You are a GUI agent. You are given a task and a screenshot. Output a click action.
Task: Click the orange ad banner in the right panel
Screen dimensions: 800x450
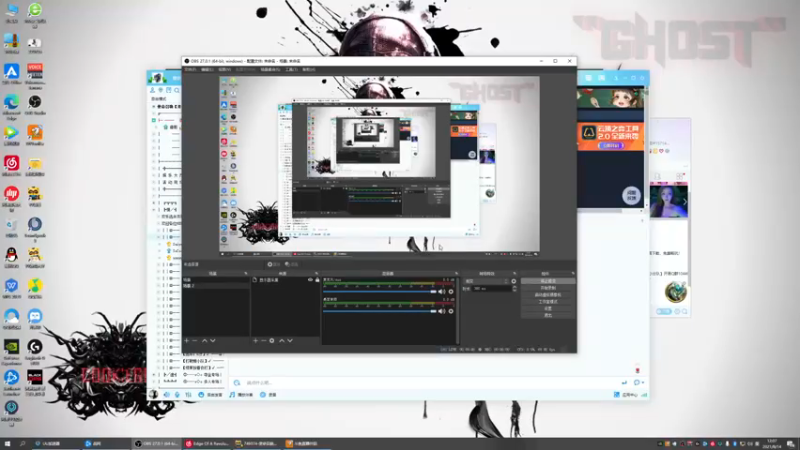click(611, 136)
